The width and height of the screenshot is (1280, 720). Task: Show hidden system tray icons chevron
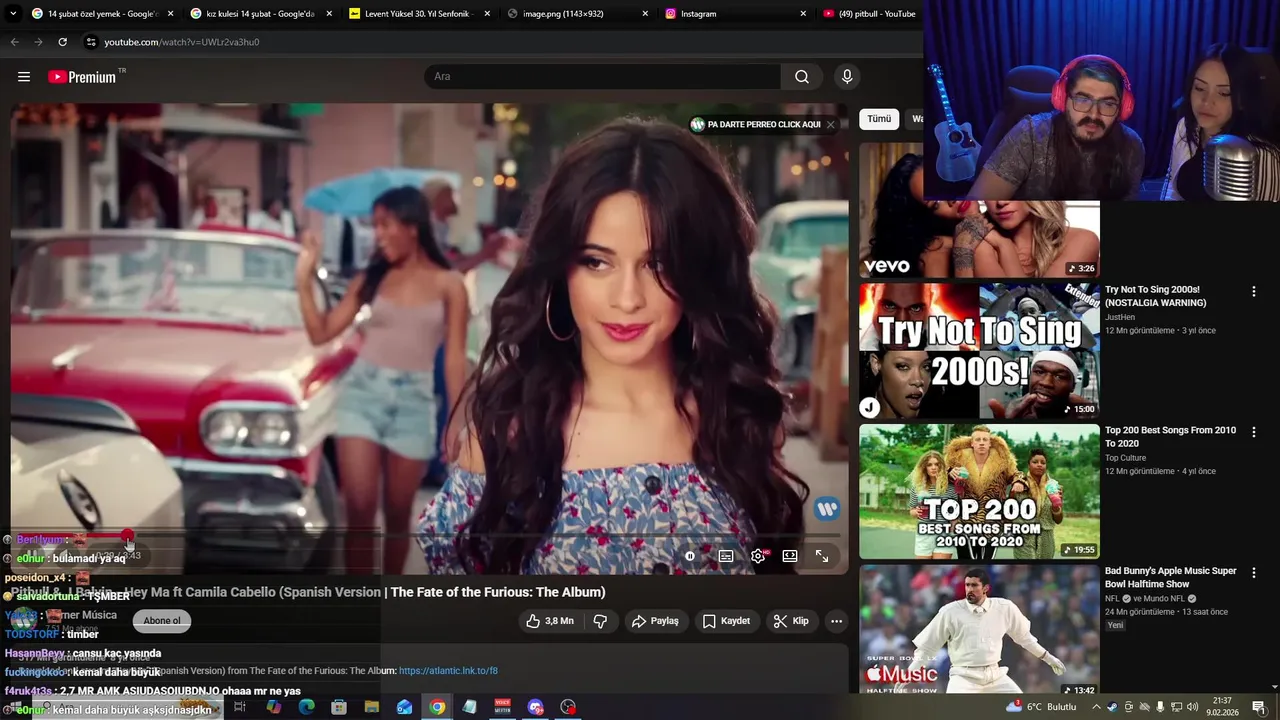click(1096, 707)
